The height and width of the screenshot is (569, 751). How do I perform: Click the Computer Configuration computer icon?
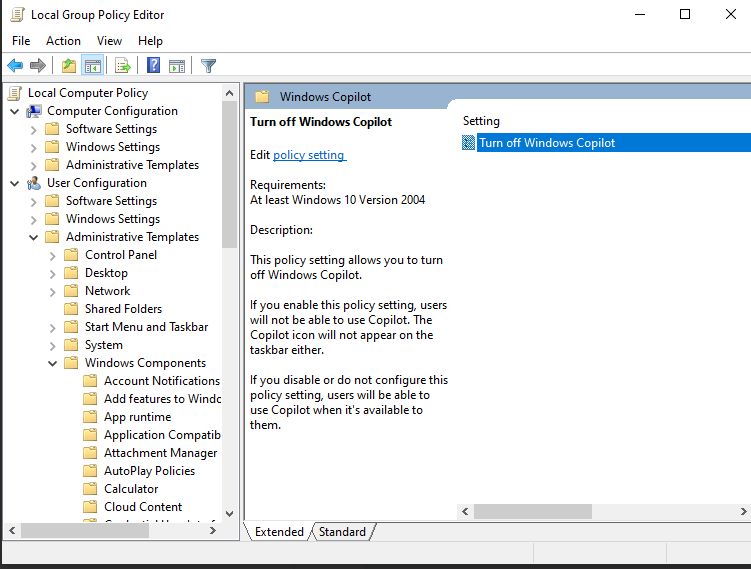point(34,111)
